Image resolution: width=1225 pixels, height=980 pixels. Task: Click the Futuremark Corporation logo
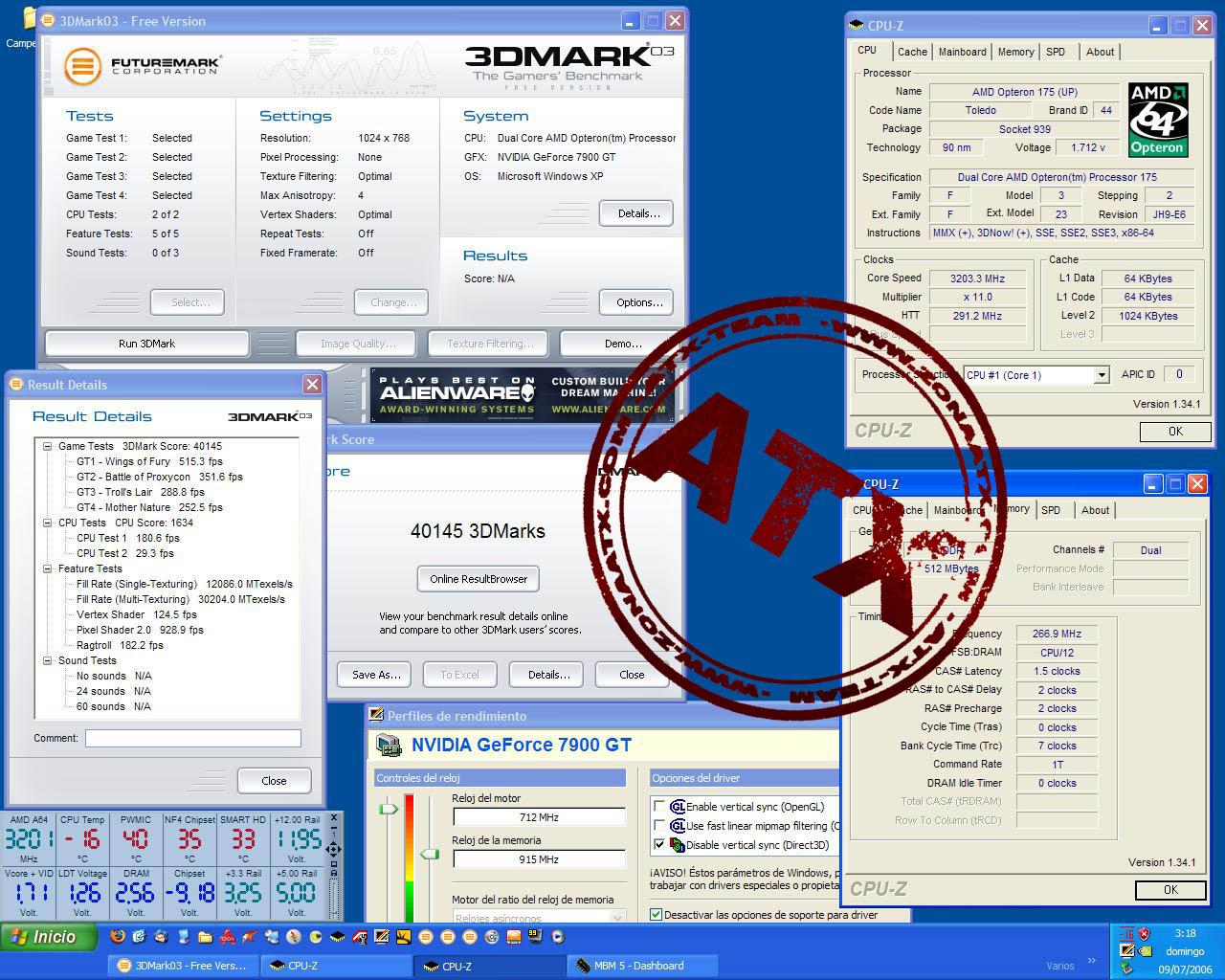click(x=144, y=65)
